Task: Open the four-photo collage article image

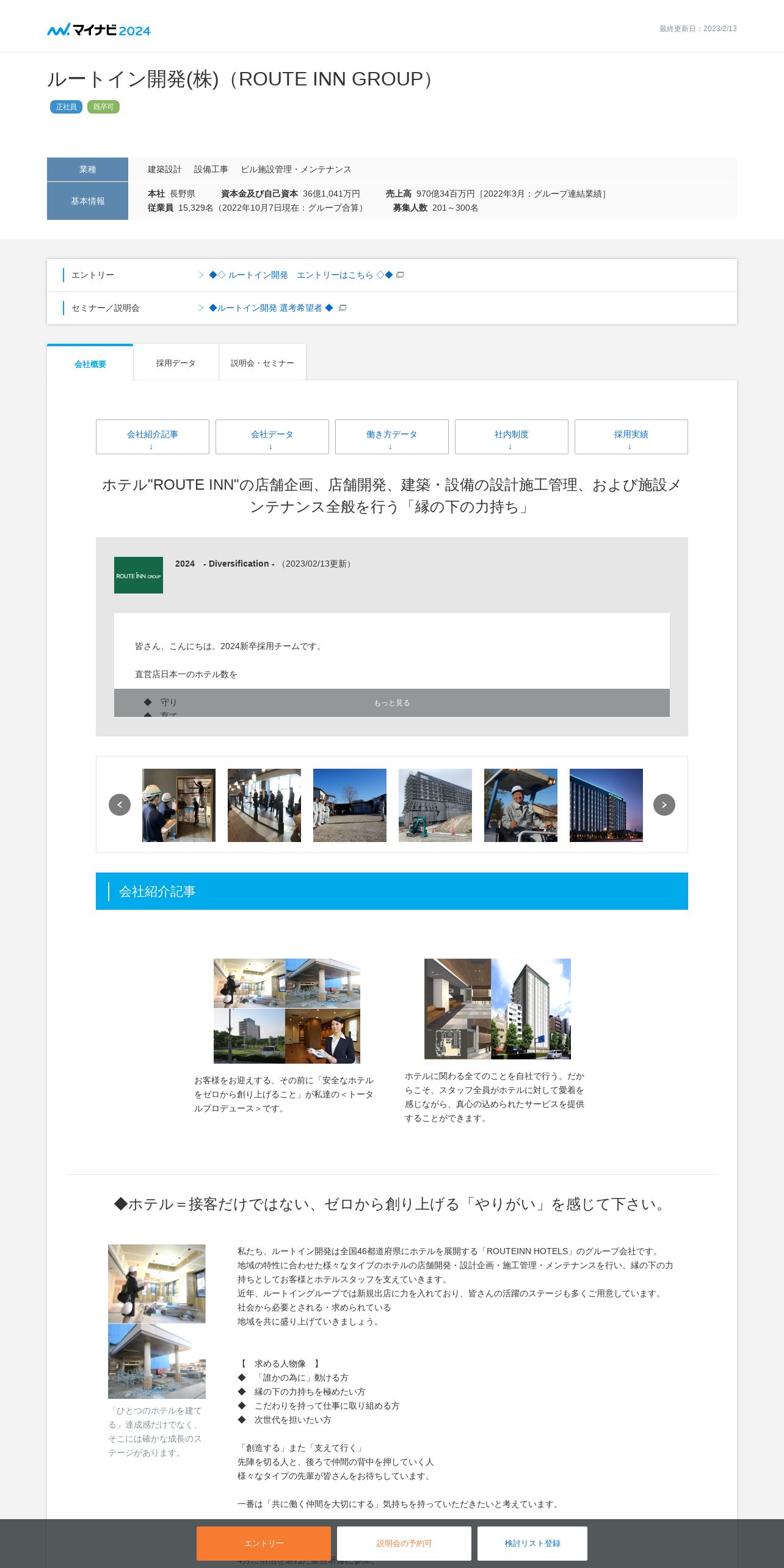Action: [287, 1011]
